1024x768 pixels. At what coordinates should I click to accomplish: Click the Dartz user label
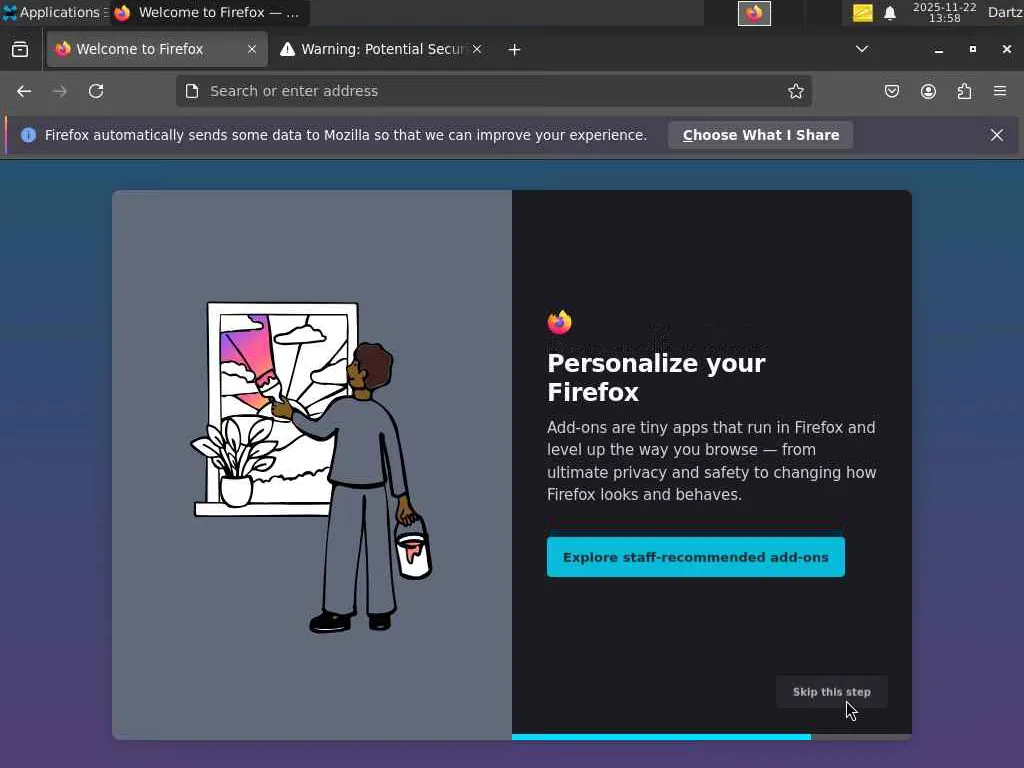click(x=1004, y=12)
